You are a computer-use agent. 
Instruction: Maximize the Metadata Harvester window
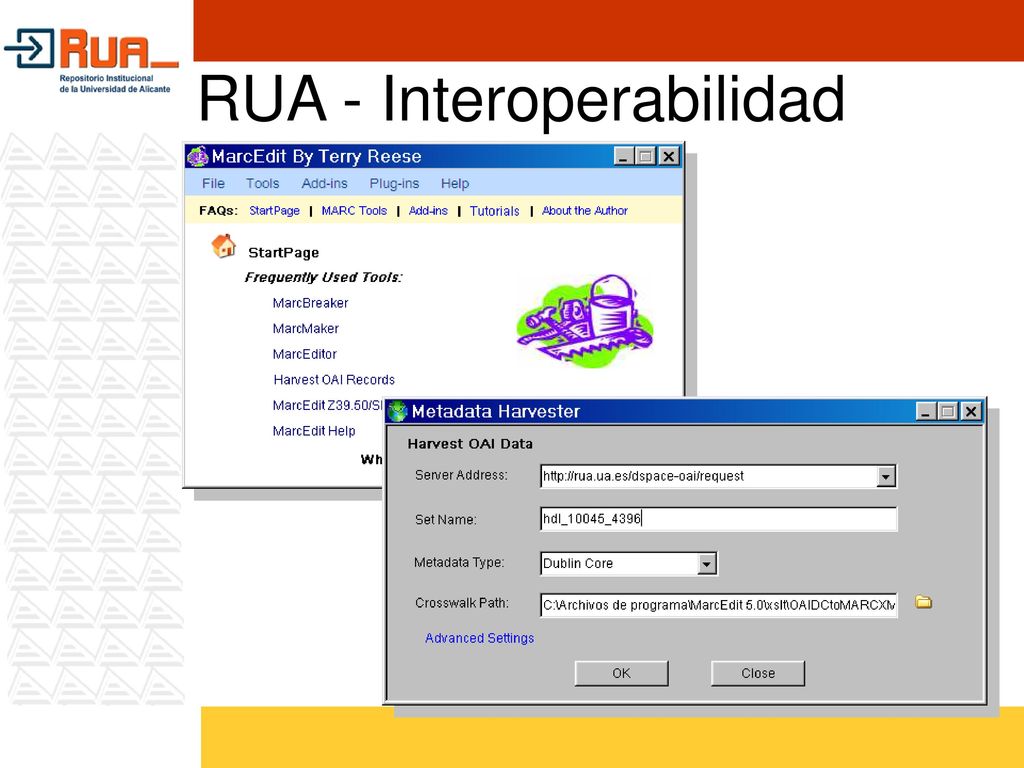(948, 411)
